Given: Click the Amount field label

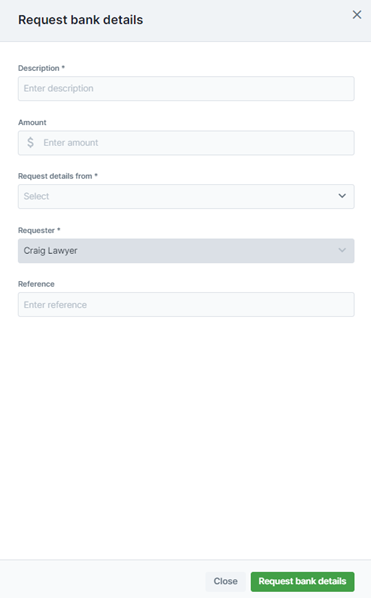Looking at the screenshot, I should (32, 122).
